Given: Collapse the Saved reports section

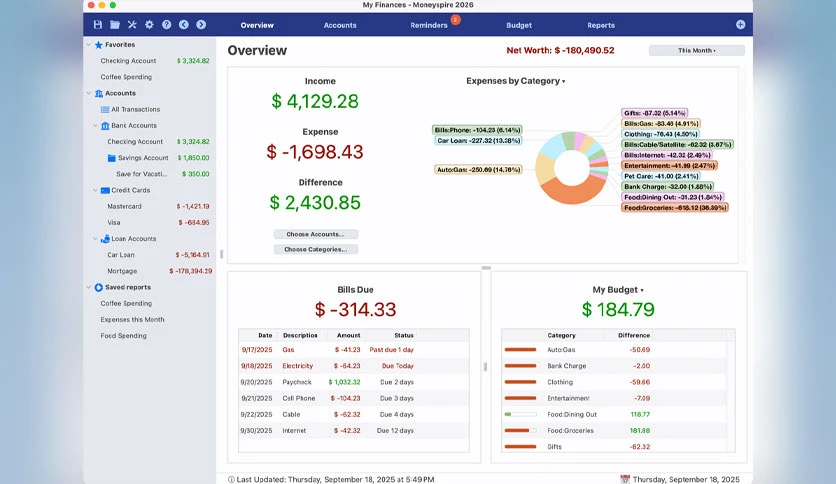Looking at the screenshot, I should coord(89,287).
